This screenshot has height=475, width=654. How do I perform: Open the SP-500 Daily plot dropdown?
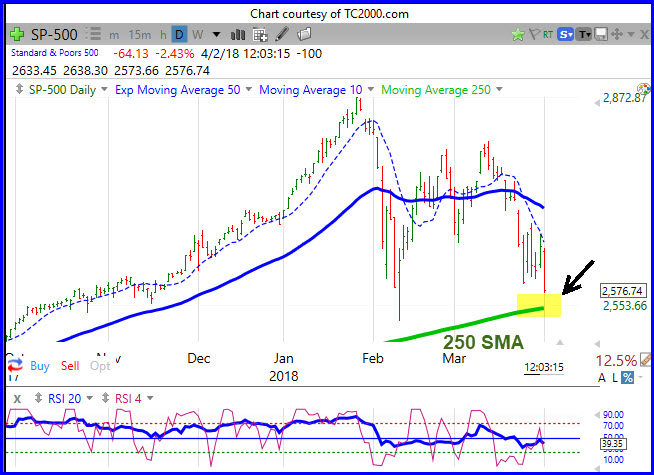pyautogui.click(x=105, y=89)
